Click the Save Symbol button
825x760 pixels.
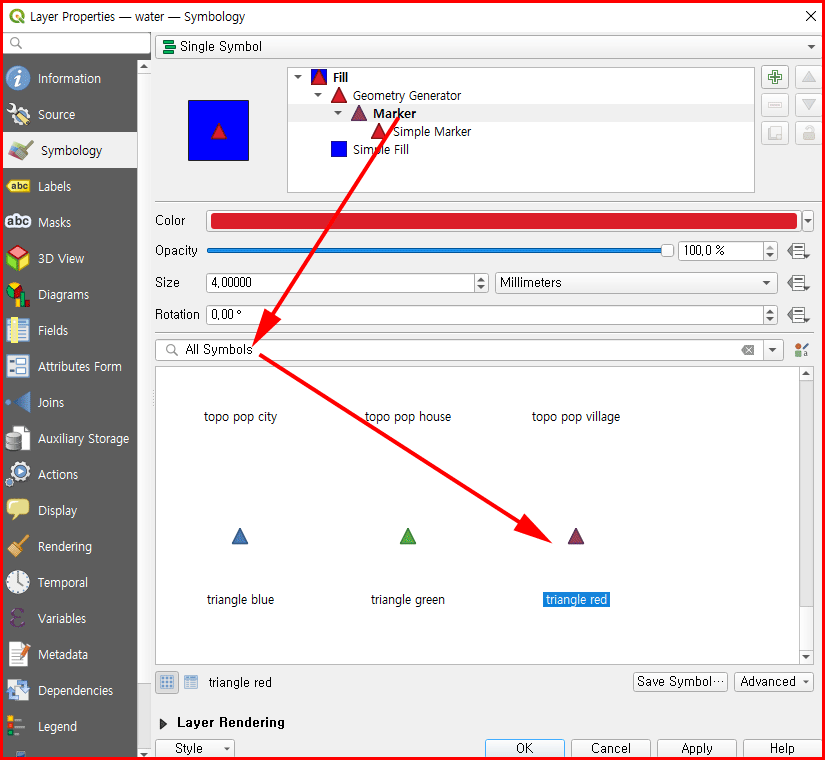coord(680,682)
